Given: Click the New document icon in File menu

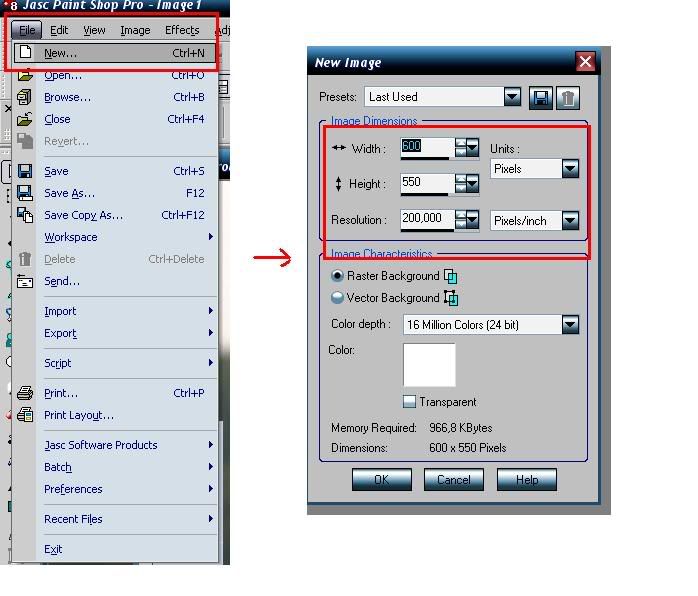Looking at the screenshot, I should tap(25, 53).
